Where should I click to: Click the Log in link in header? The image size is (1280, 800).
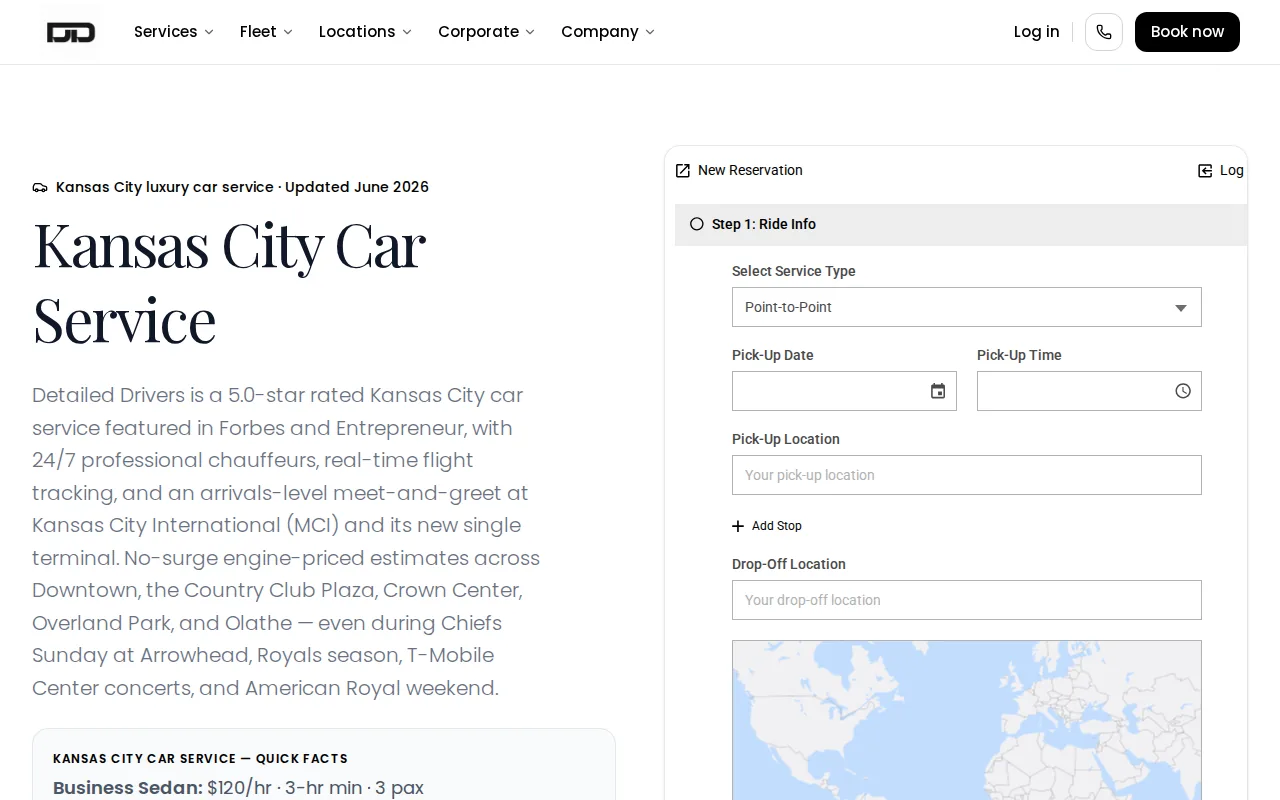1036,32
